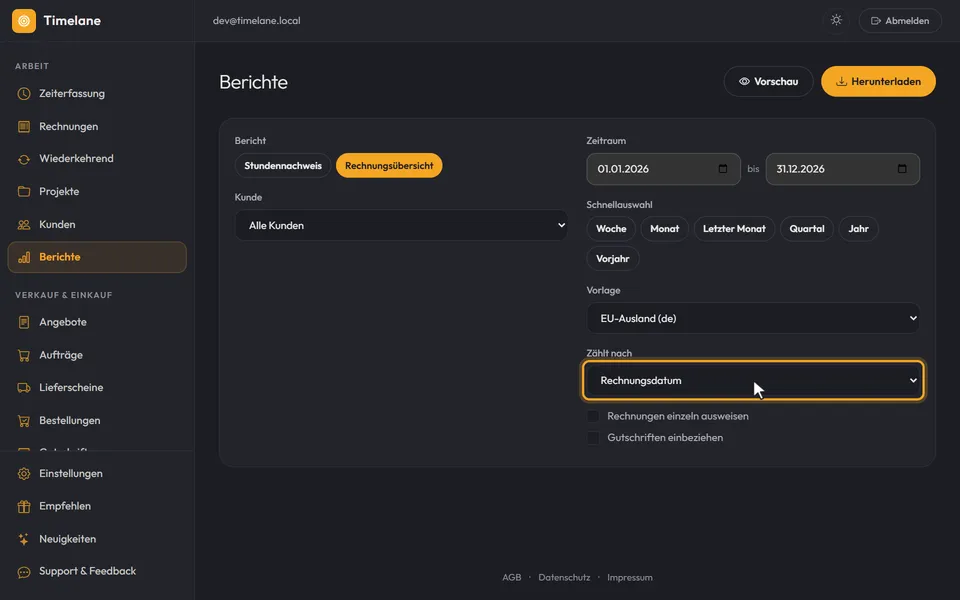The width and height of the screenshot is (960, 600).
Task: Click the end date field 31.12.2026
Action: point(842,169)
